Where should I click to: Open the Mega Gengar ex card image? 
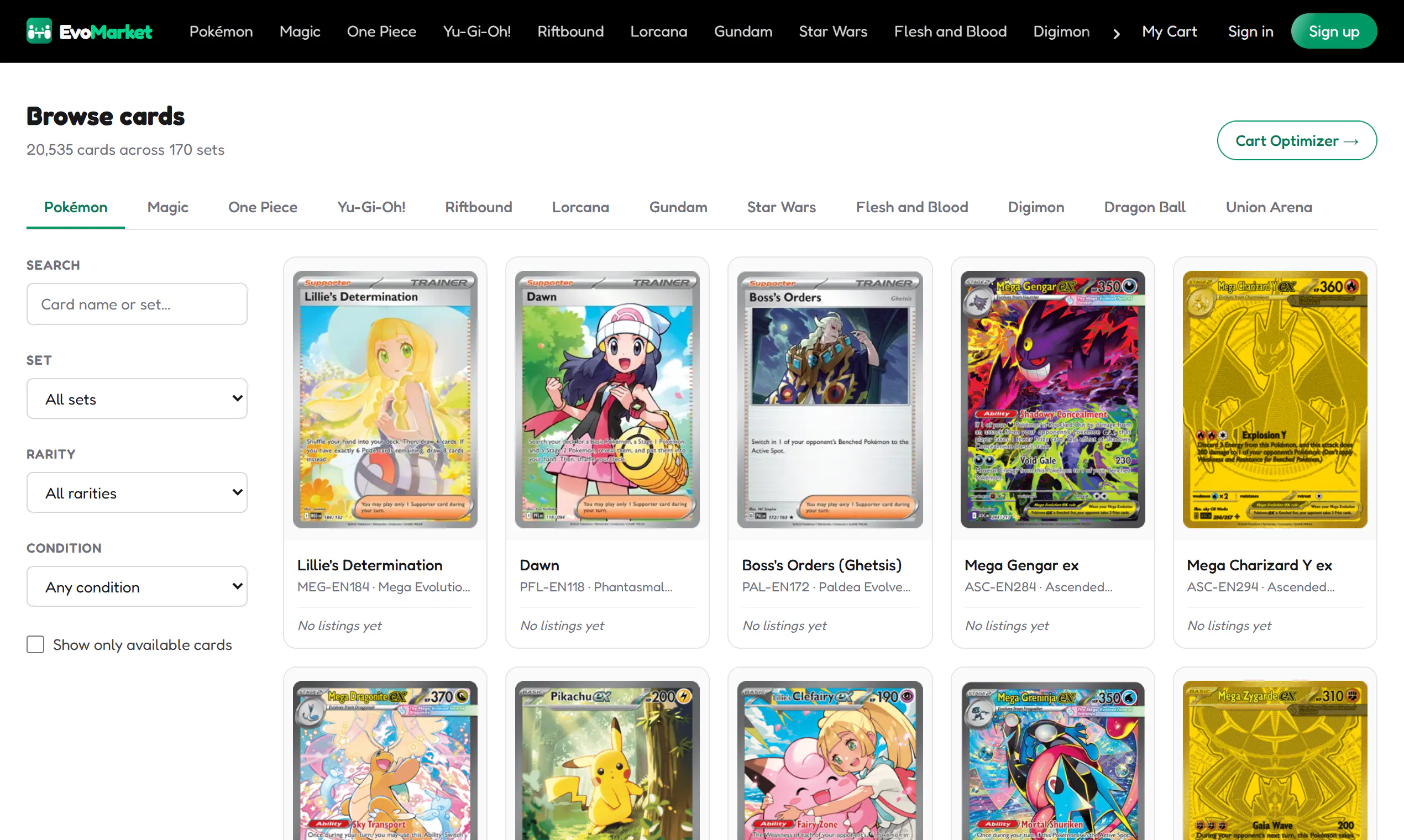pyautogui.click(x=1052, y=399)
